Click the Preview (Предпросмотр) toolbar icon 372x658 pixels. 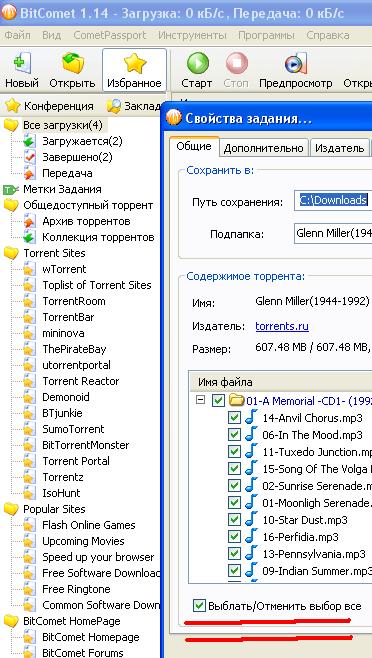(295, 64)
